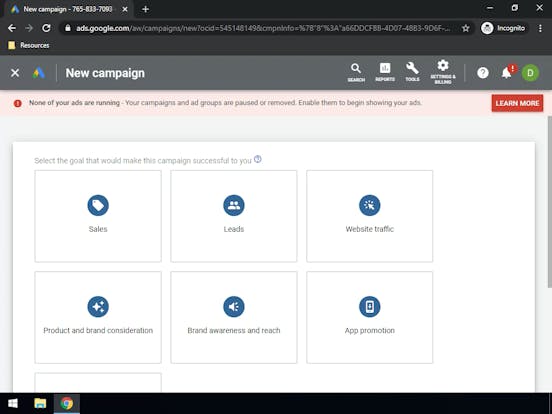552x414 pixels.
Task: Click the page vertical scrollbar
Action: [x=549, y=201]
